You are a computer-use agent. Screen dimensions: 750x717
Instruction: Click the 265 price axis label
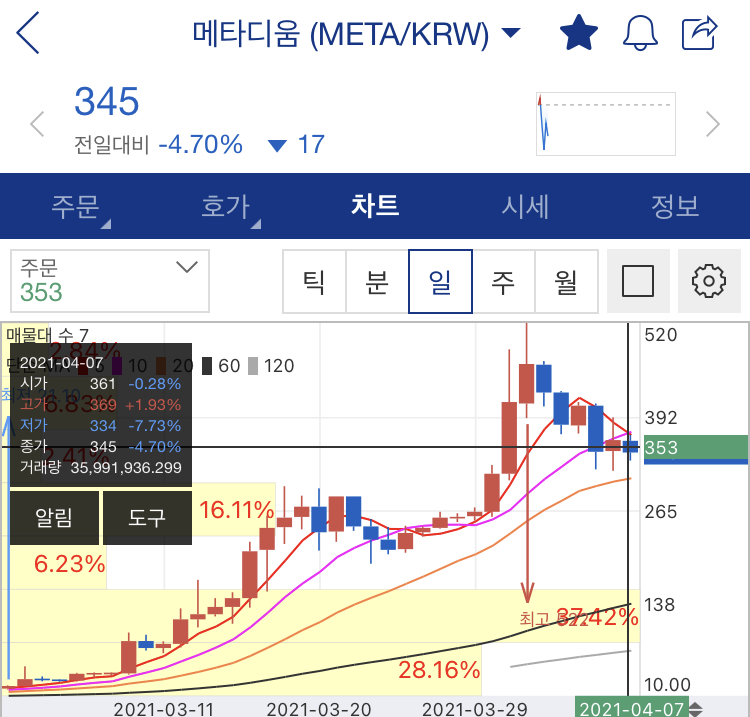(661, 512)
